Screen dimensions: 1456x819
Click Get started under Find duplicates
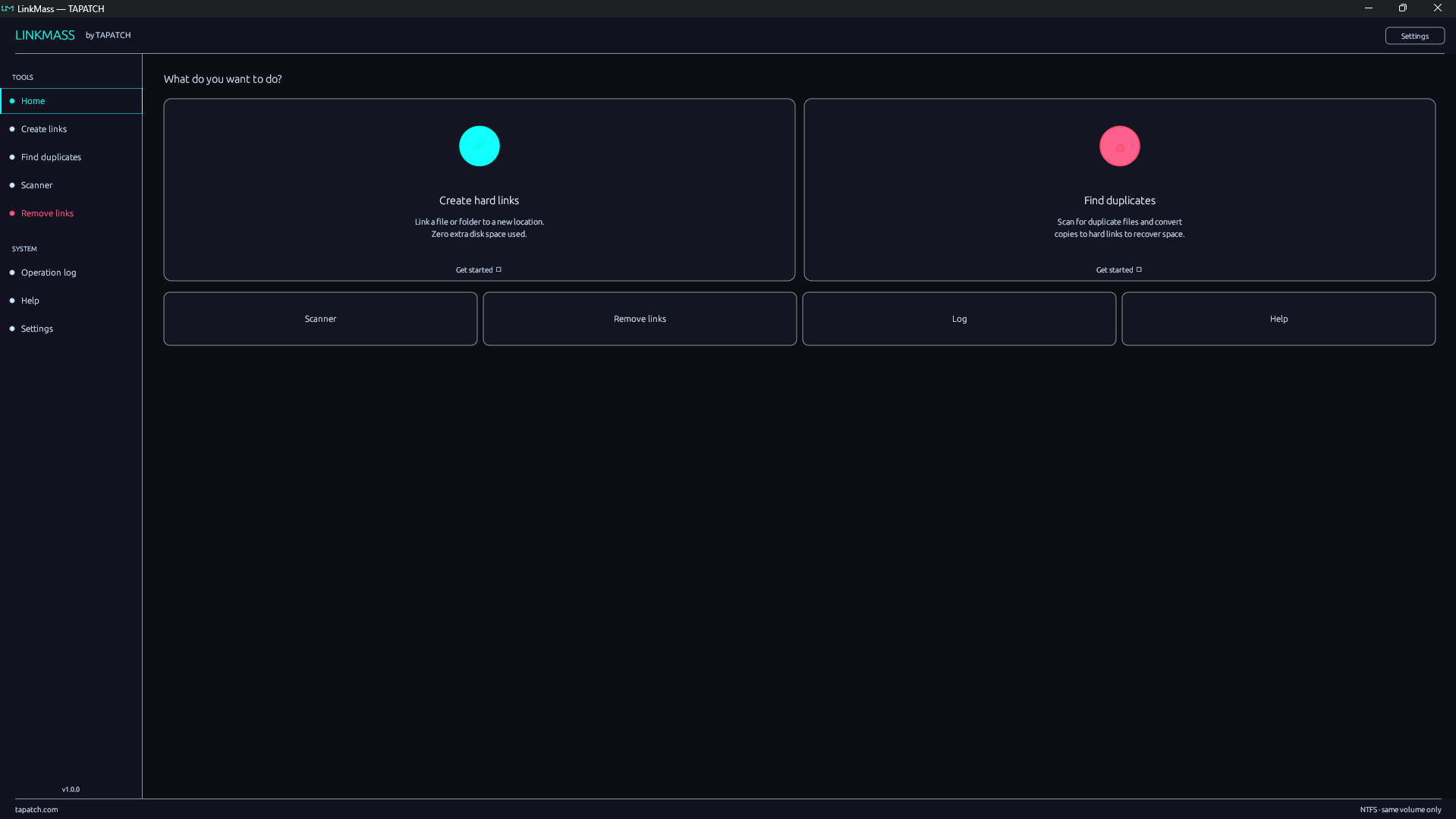coord(1119,269)
